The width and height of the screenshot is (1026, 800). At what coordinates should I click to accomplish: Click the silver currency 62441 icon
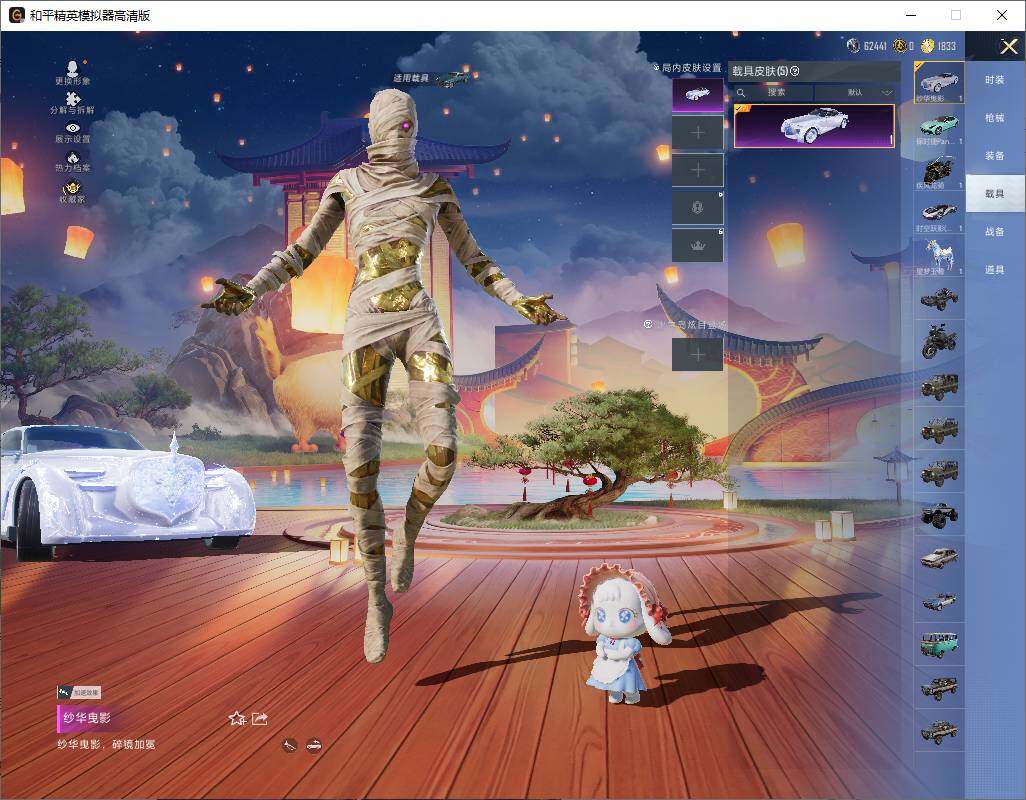coord(853,45)
